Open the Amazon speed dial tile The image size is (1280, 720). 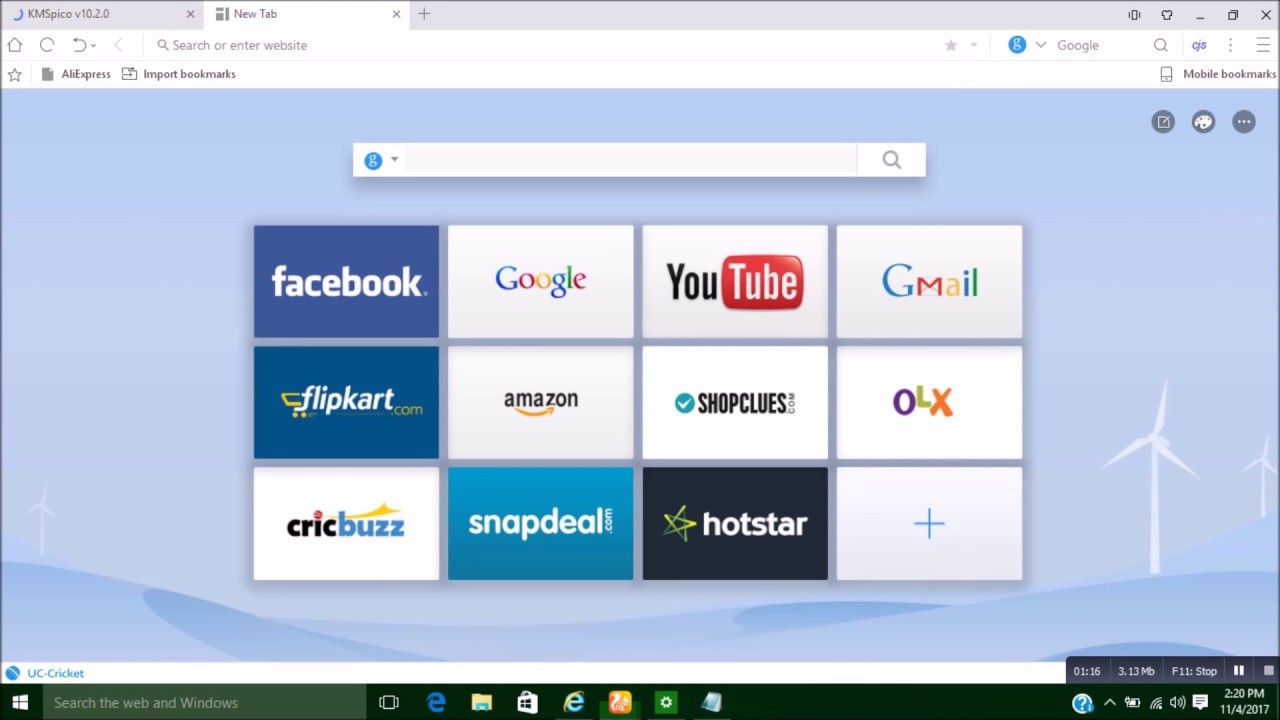(541, 402)
